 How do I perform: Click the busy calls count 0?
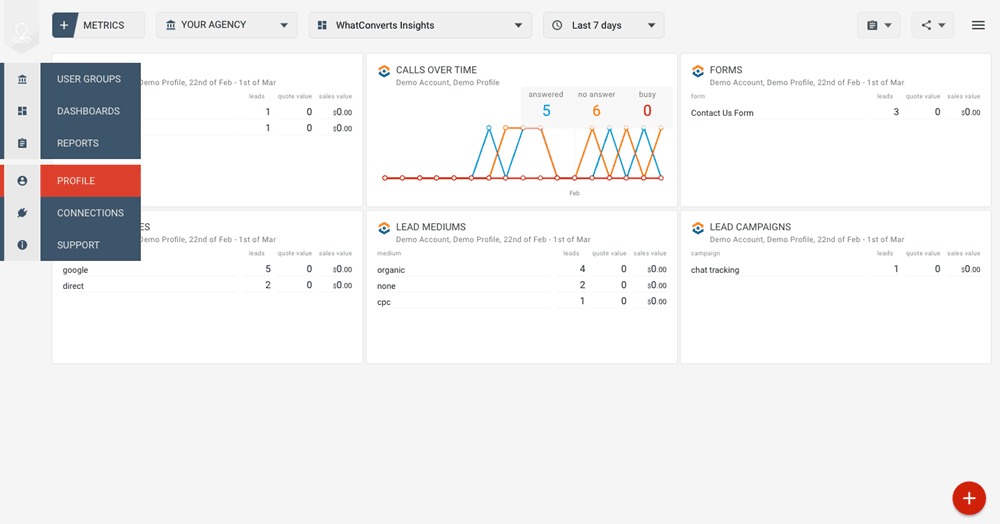point(647,111)
